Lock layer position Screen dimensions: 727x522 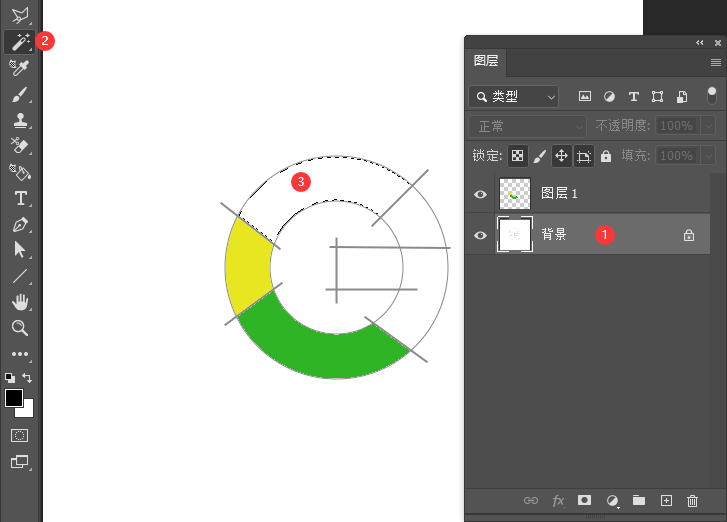tap(561, 156)
